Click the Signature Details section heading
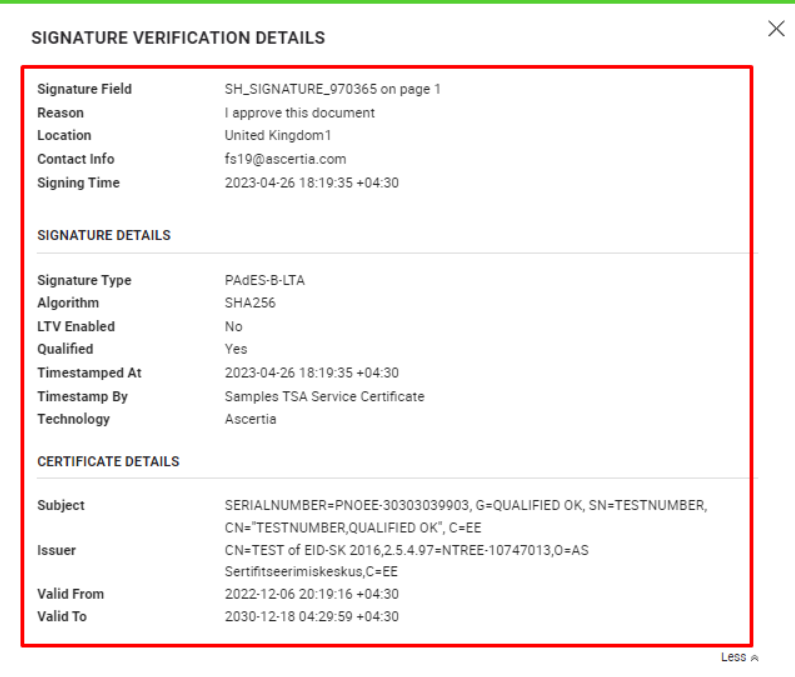This screenshot has width=795, height=677. coord(104,235)
